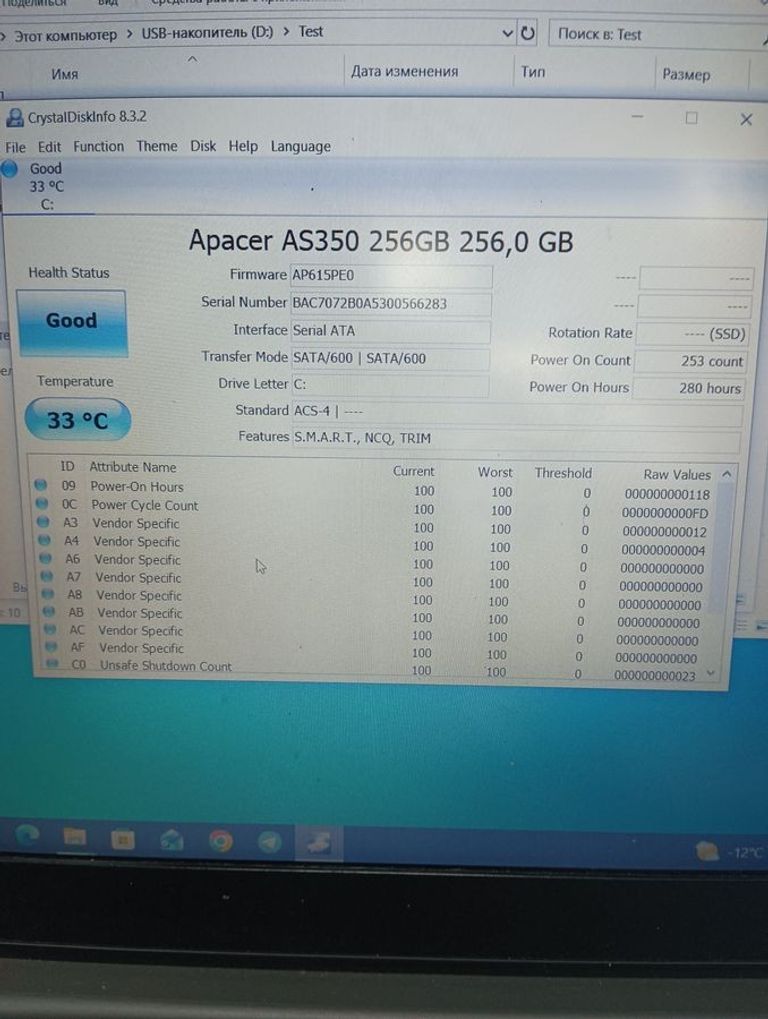Click the Attribute Name column header
768x1019 pixels.
[x=133, y=467]
